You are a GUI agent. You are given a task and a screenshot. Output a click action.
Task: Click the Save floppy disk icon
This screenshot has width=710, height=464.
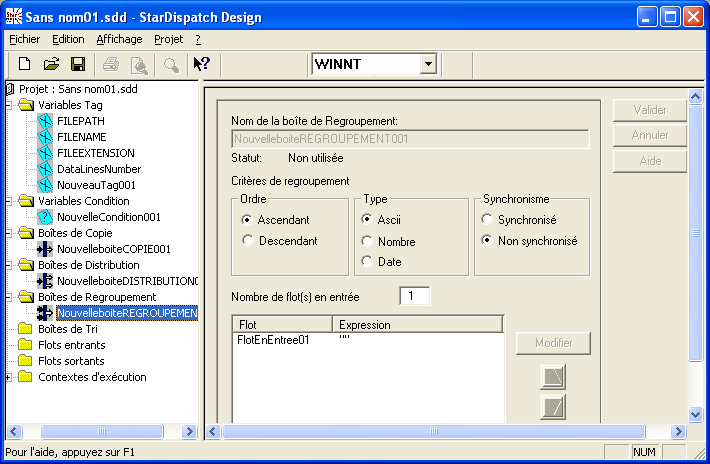77,64
